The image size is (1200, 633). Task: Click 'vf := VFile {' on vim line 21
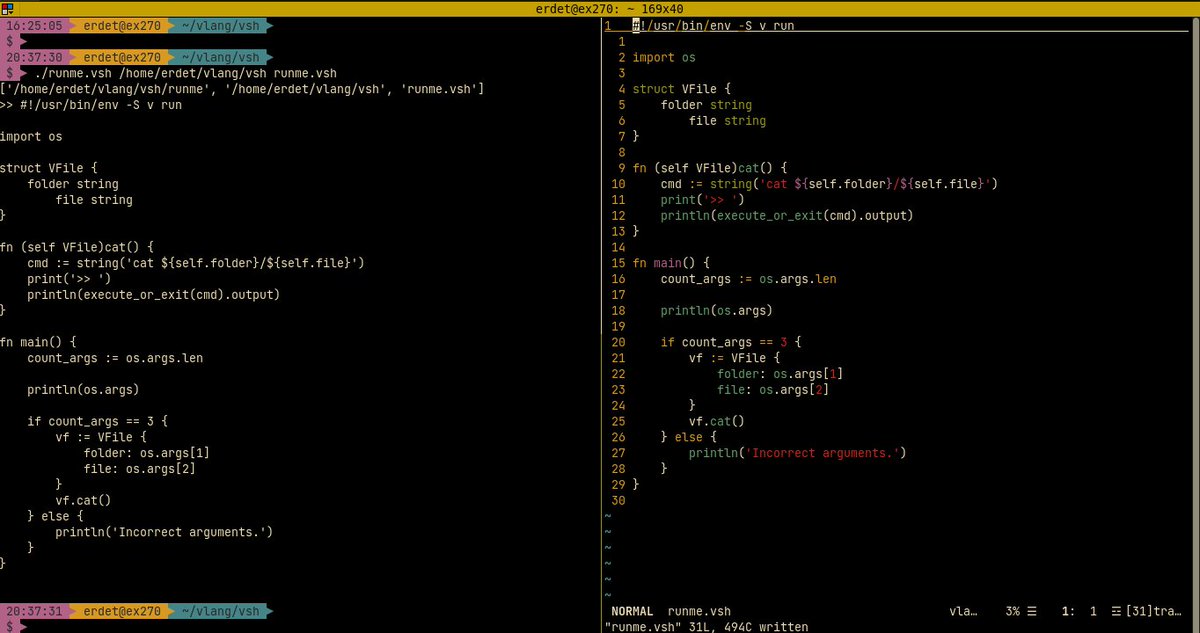[734, 358]
